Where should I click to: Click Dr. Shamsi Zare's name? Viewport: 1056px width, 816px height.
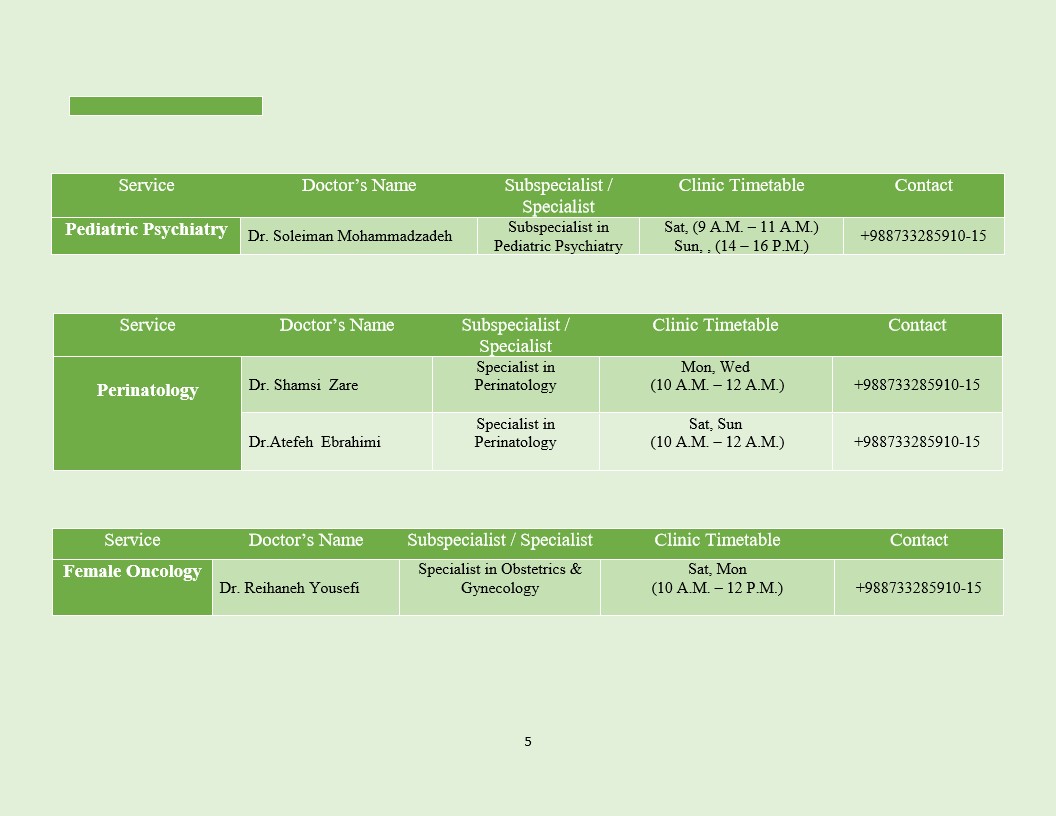(x=303, y=386)
